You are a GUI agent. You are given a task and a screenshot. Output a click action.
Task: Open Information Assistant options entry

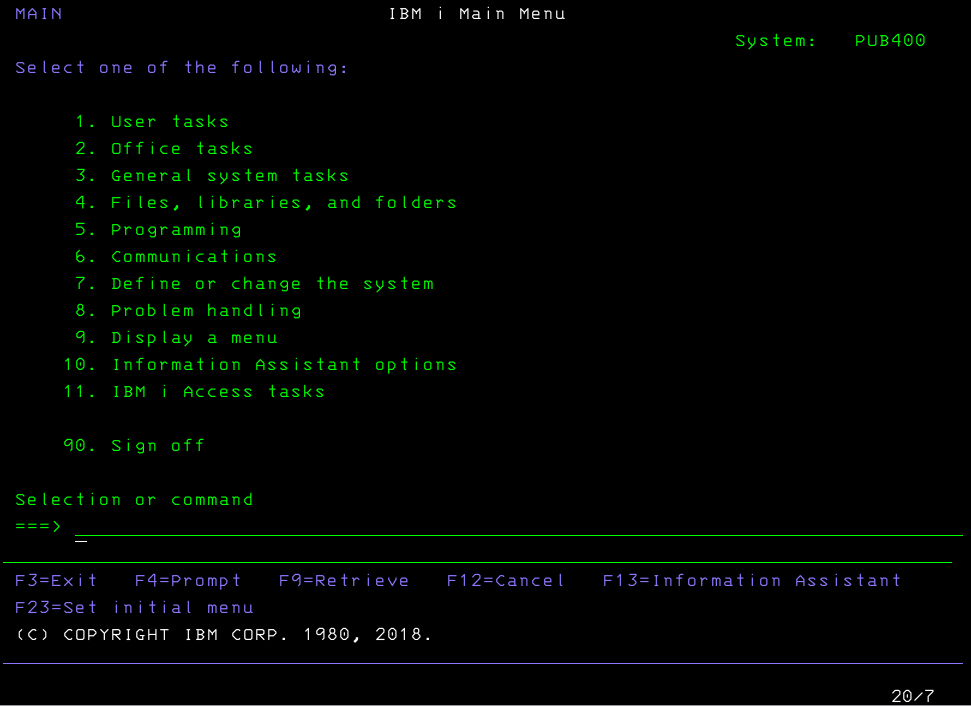260,365
